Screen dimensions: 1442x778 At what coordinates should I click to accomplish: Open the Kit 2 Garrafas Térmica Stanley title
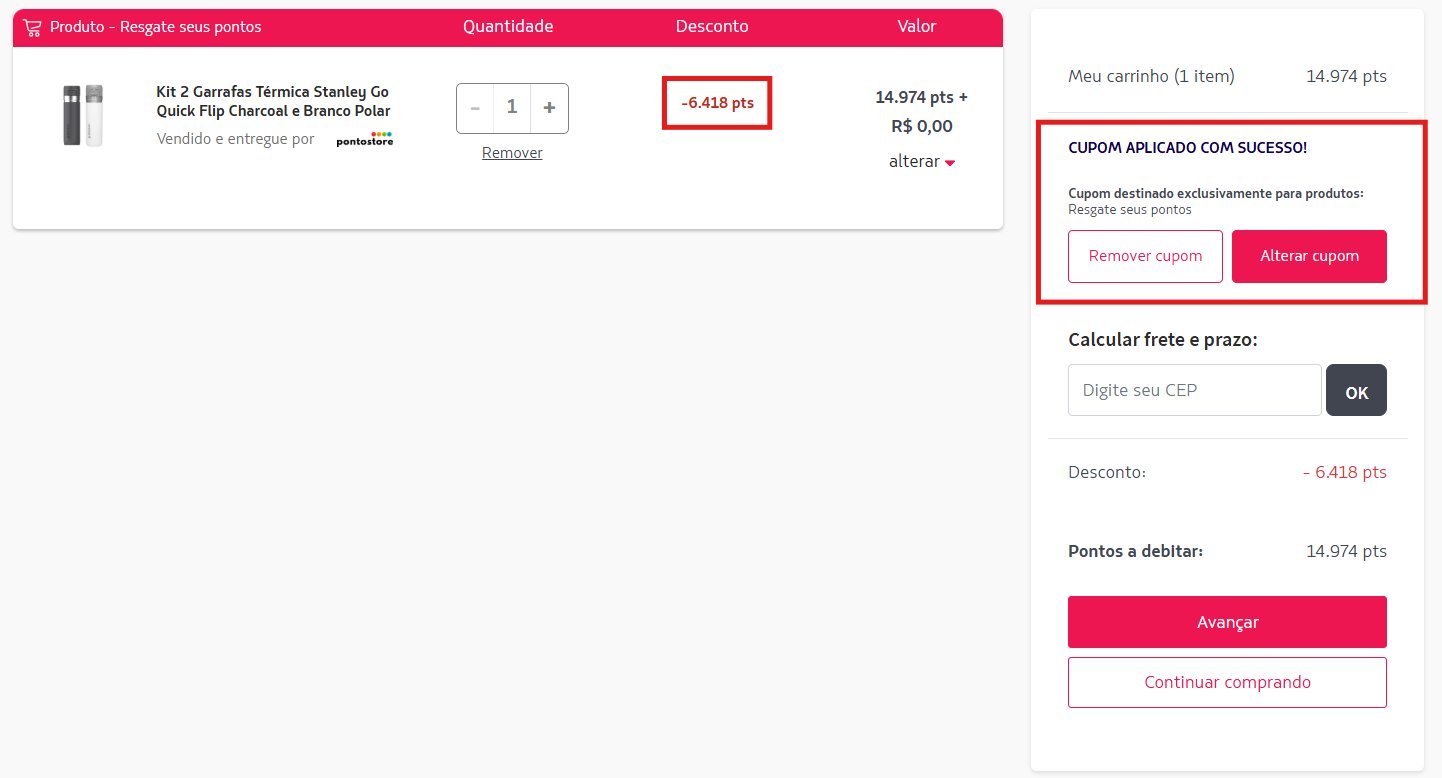point(273,101)
